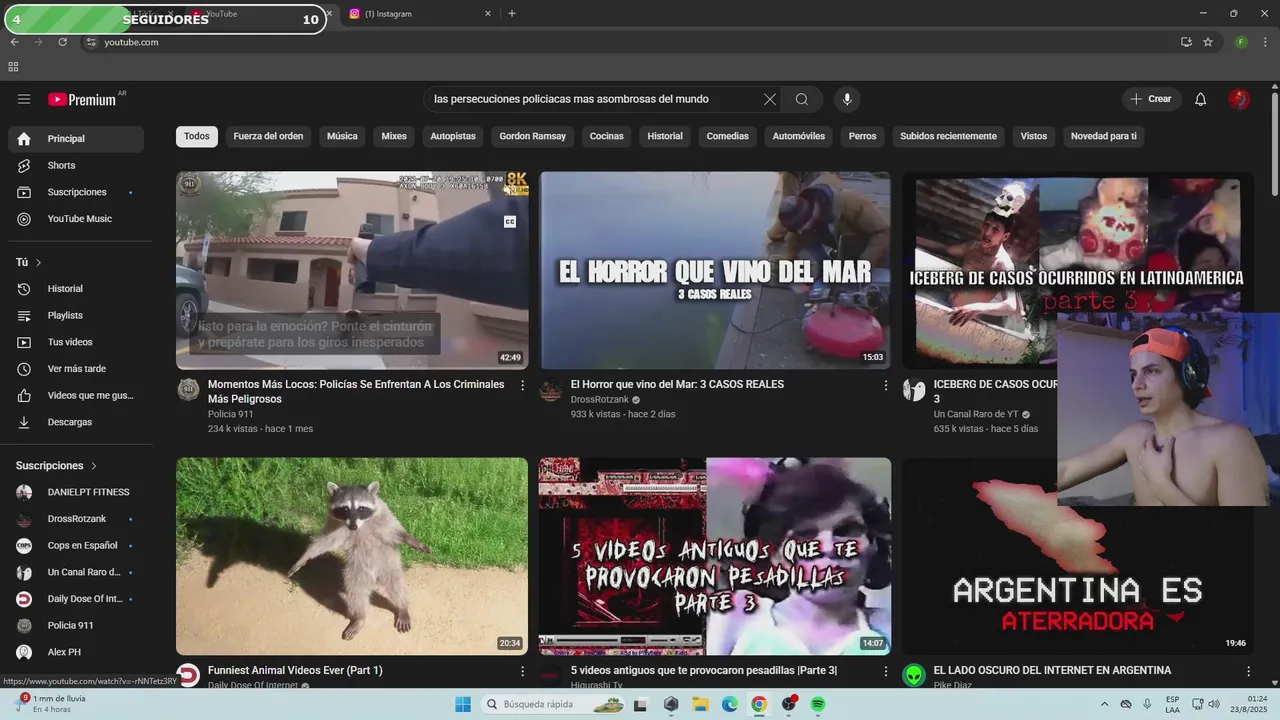
Task: Select the Cocinas filter chip
Action: (x=606, y=136)
